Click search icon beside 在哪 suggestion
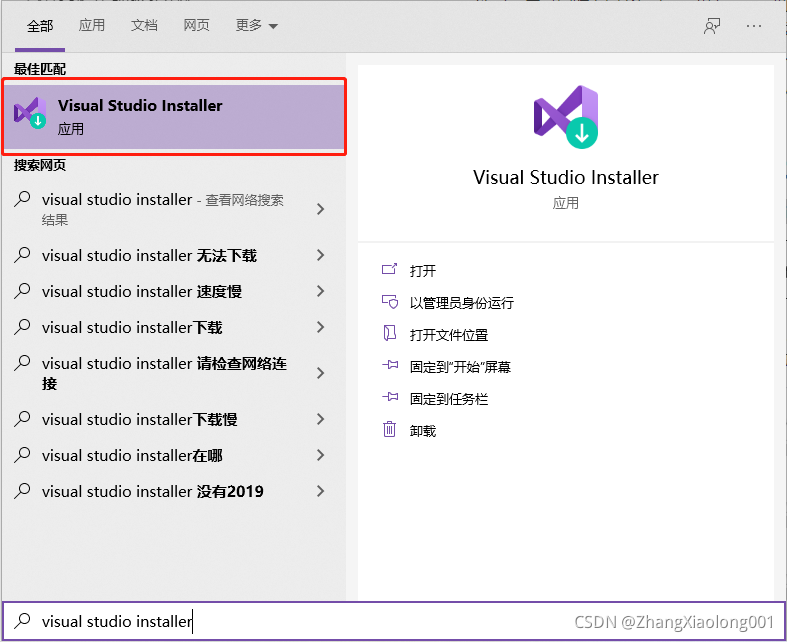The width and height of the screenshot is (787, 642). click(22, 455)
